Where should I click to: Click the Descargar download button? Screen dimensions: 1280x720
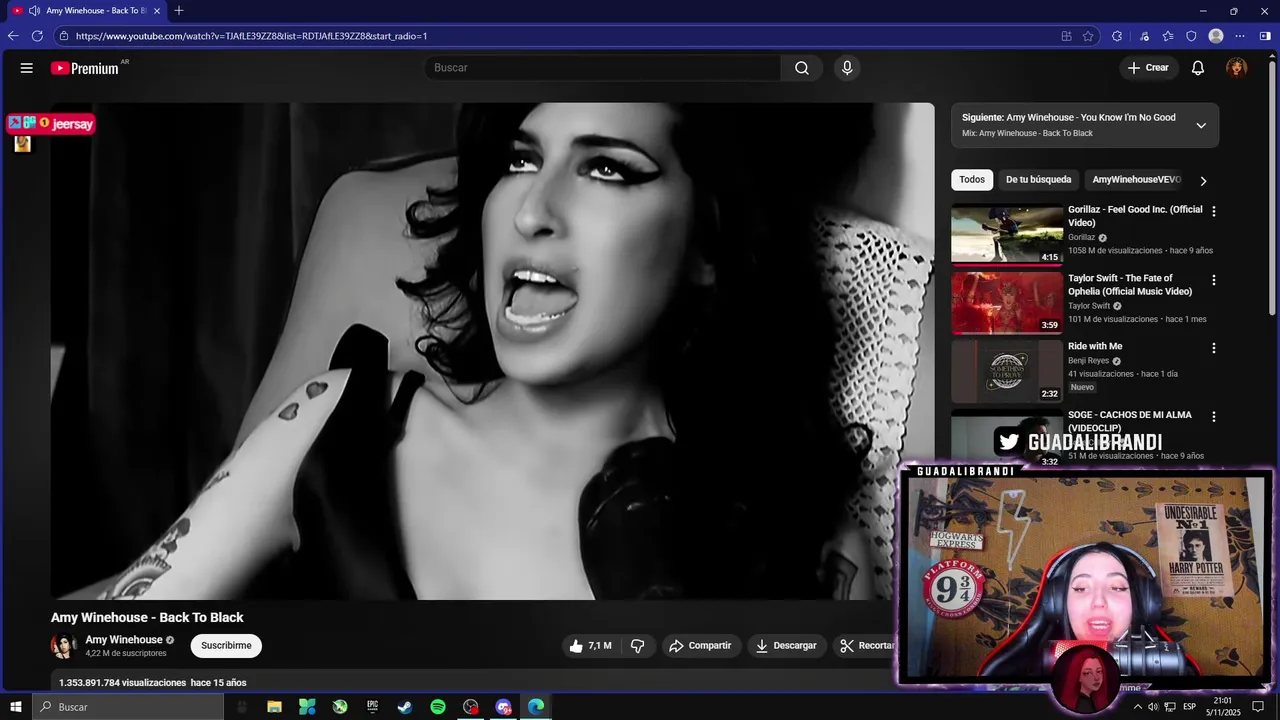click(786, 646)
